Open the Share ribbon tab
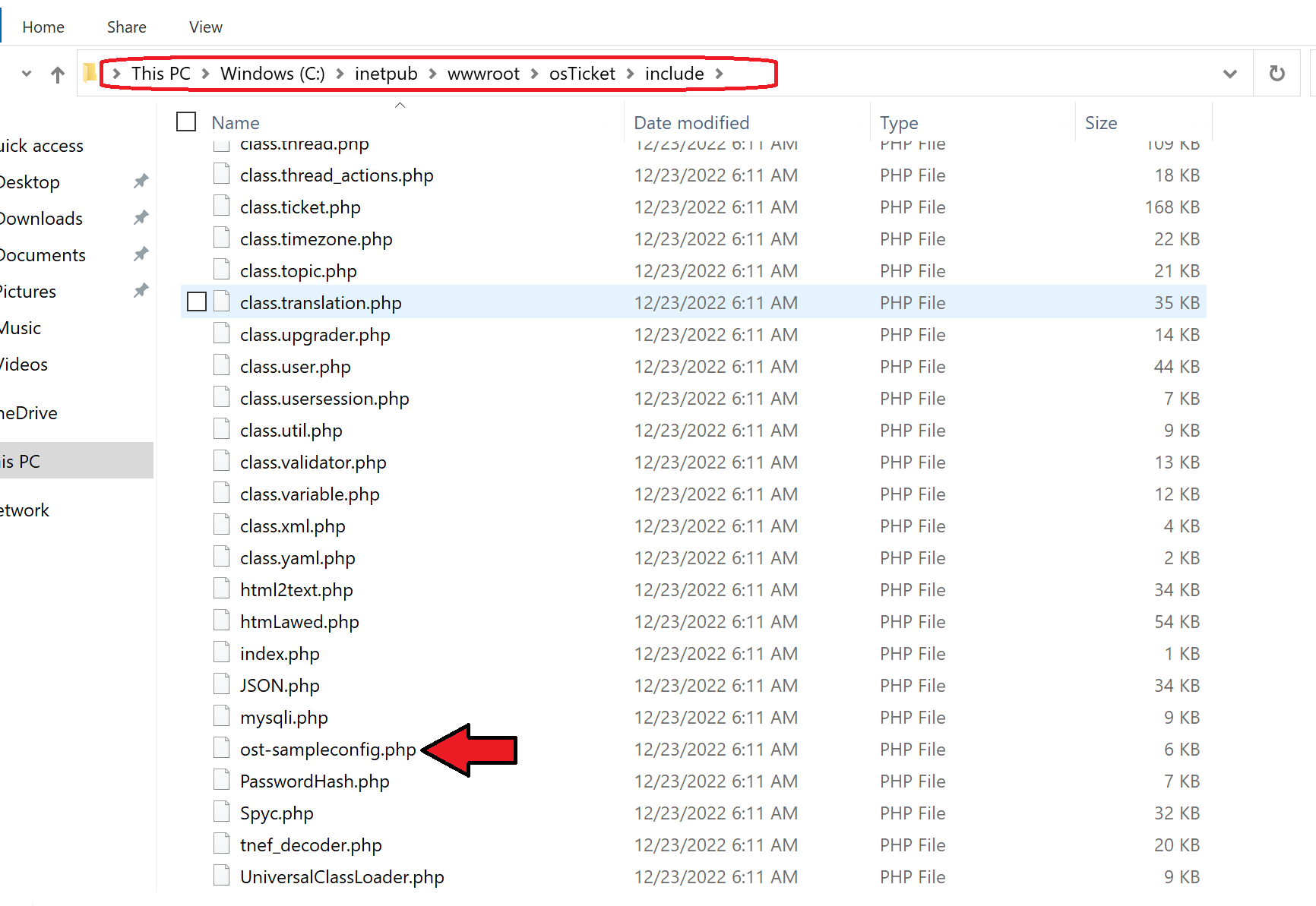Image resolution: width=1316 pixels, height=906 pixels. (x=126, y=27)
